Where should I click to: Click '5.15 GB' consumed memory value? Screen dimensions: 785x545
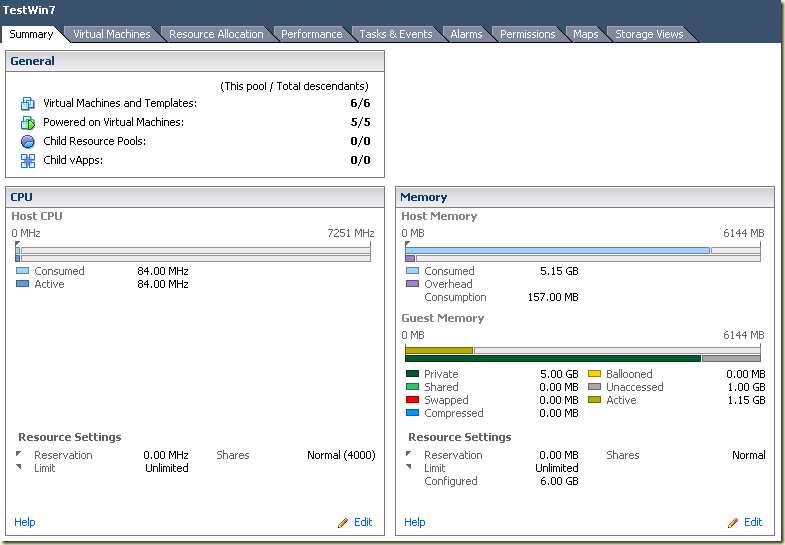coord(559,271)
